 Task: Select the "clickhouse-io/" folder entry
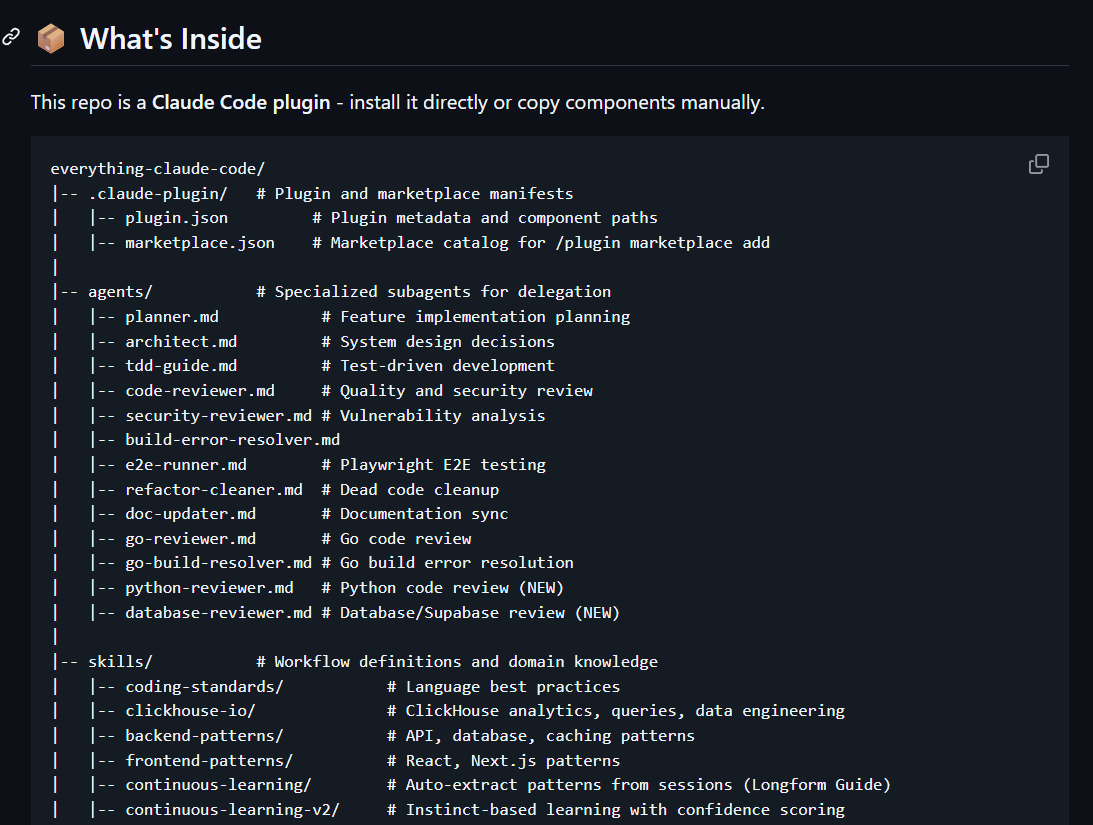point(190,711)
